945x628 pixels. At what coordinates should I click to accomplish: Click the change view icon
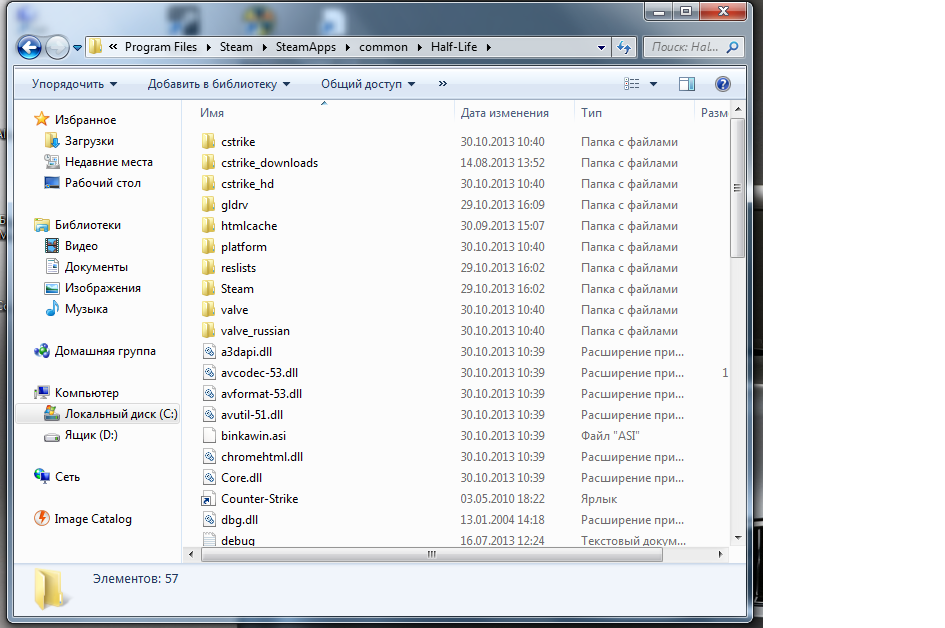632,84
